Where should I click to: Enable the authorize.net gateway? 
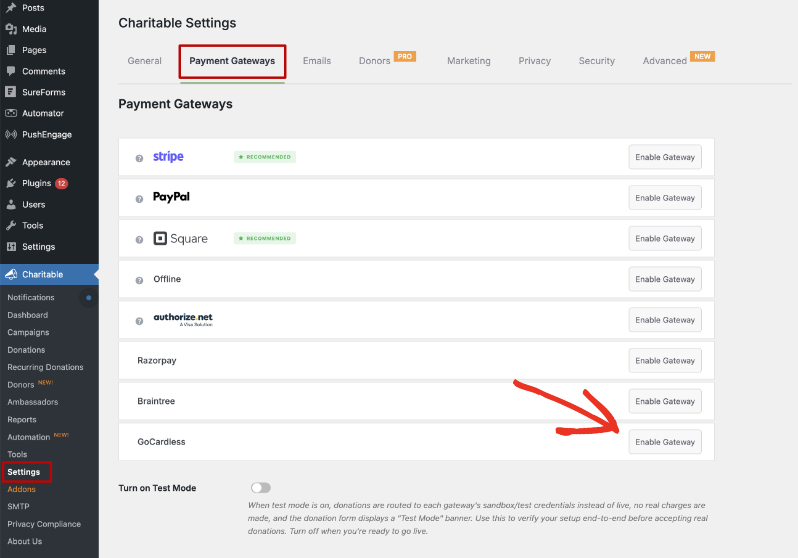665,320
